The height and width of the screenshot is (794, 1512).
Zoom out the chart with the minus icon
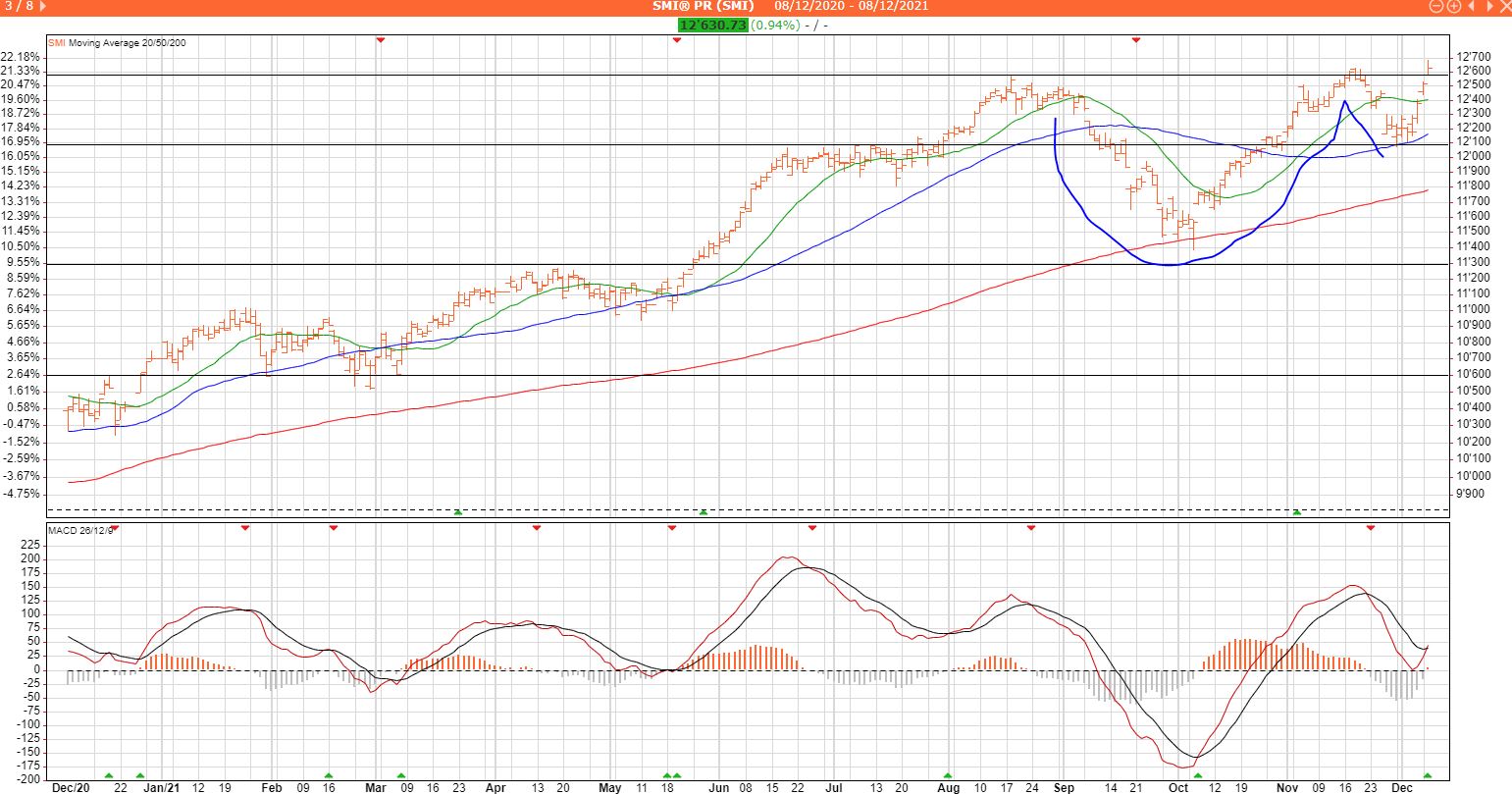tap(1435, 6)
